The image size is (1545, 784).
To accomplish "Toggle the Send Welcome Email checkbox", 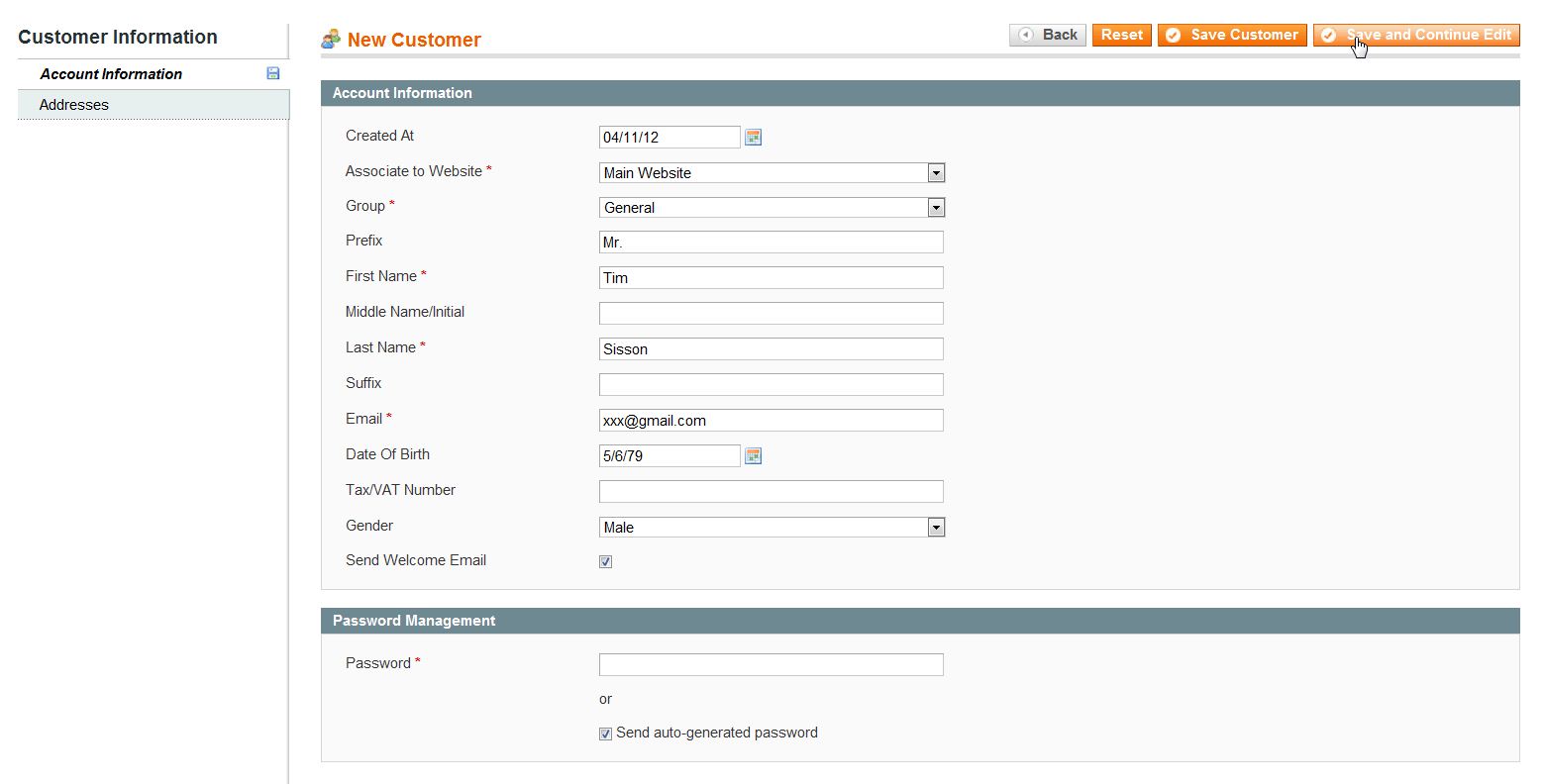I will tap(605, 562).
